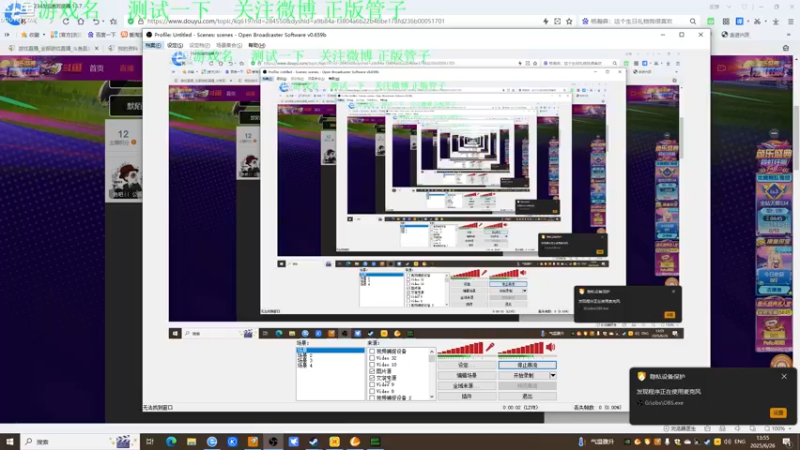Open the OBS 场景集合 menu
Screen dimensions: 800x450
click(229, 45)
